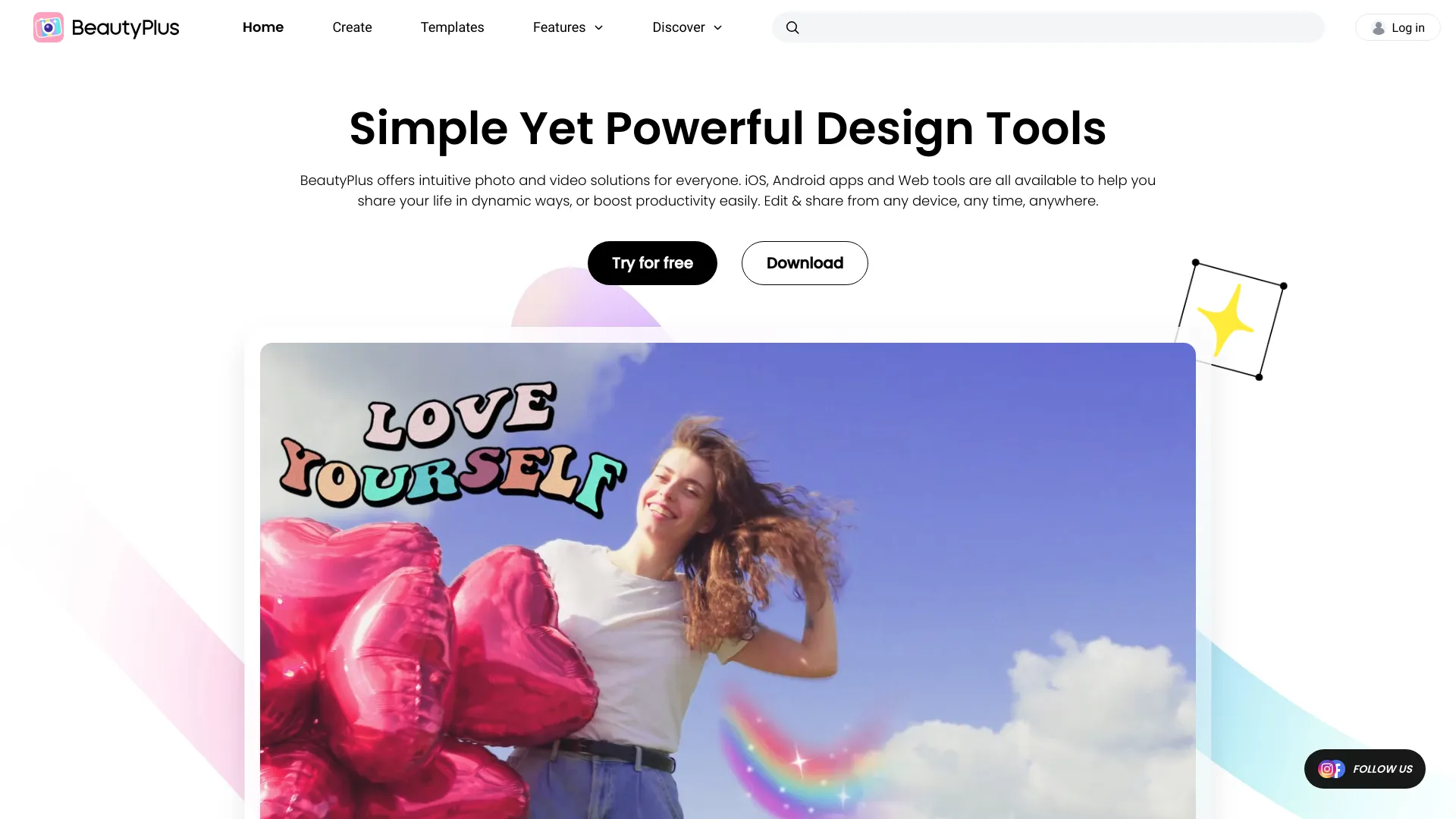This screenshot has width=1456, height=819.
Task: Click the Templates menu item
Action: tap(452, 27)
